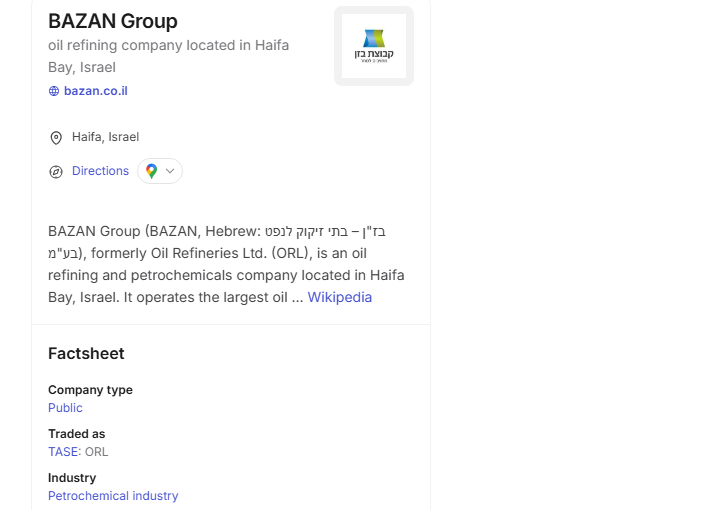Click the Haifa, Israel location text
723x510 pixels.
tap(105, 137)
